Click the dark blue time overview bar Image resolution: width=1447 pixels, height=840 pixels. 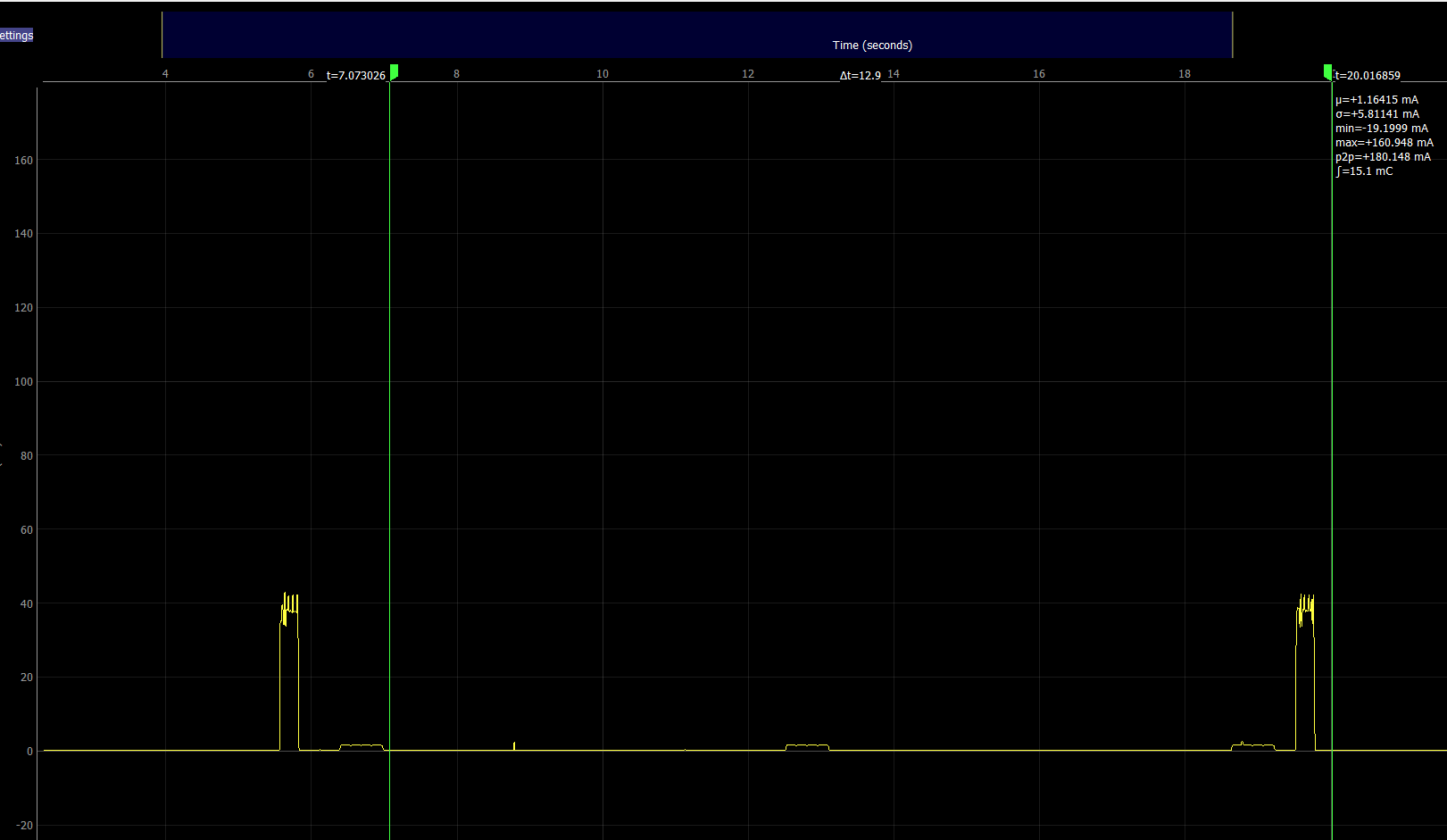coord(696,35)
